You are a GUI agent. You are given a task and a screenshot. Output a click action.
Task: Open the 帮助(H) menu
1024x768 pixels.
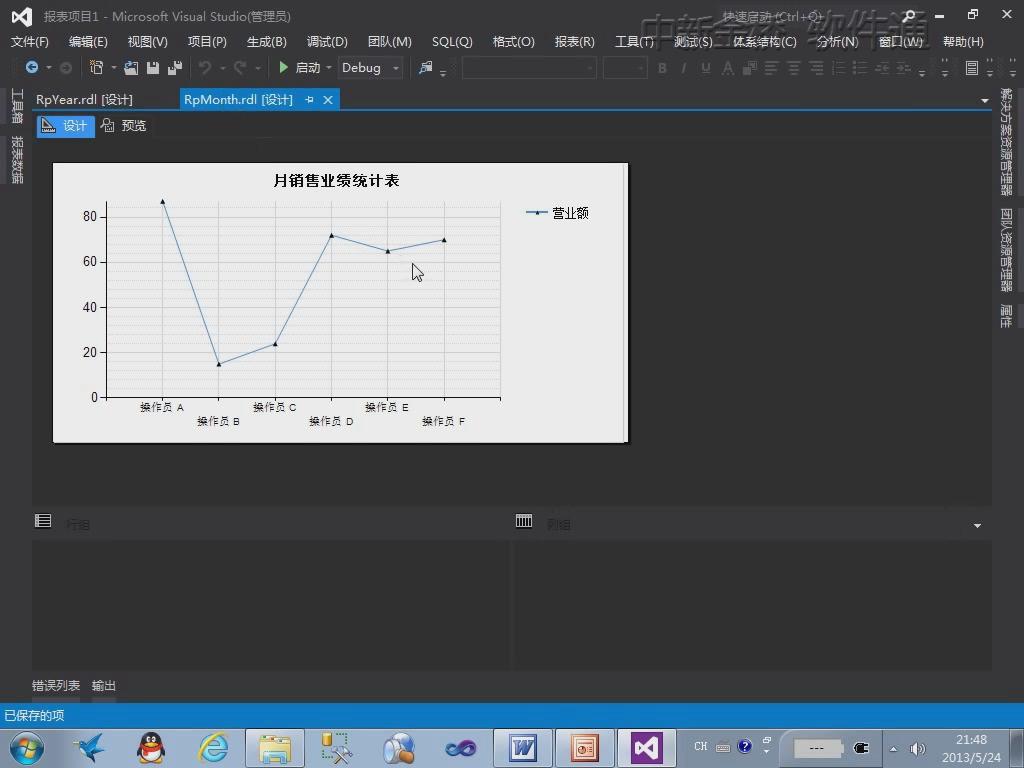pyautogui.click(x=963, y=42)
